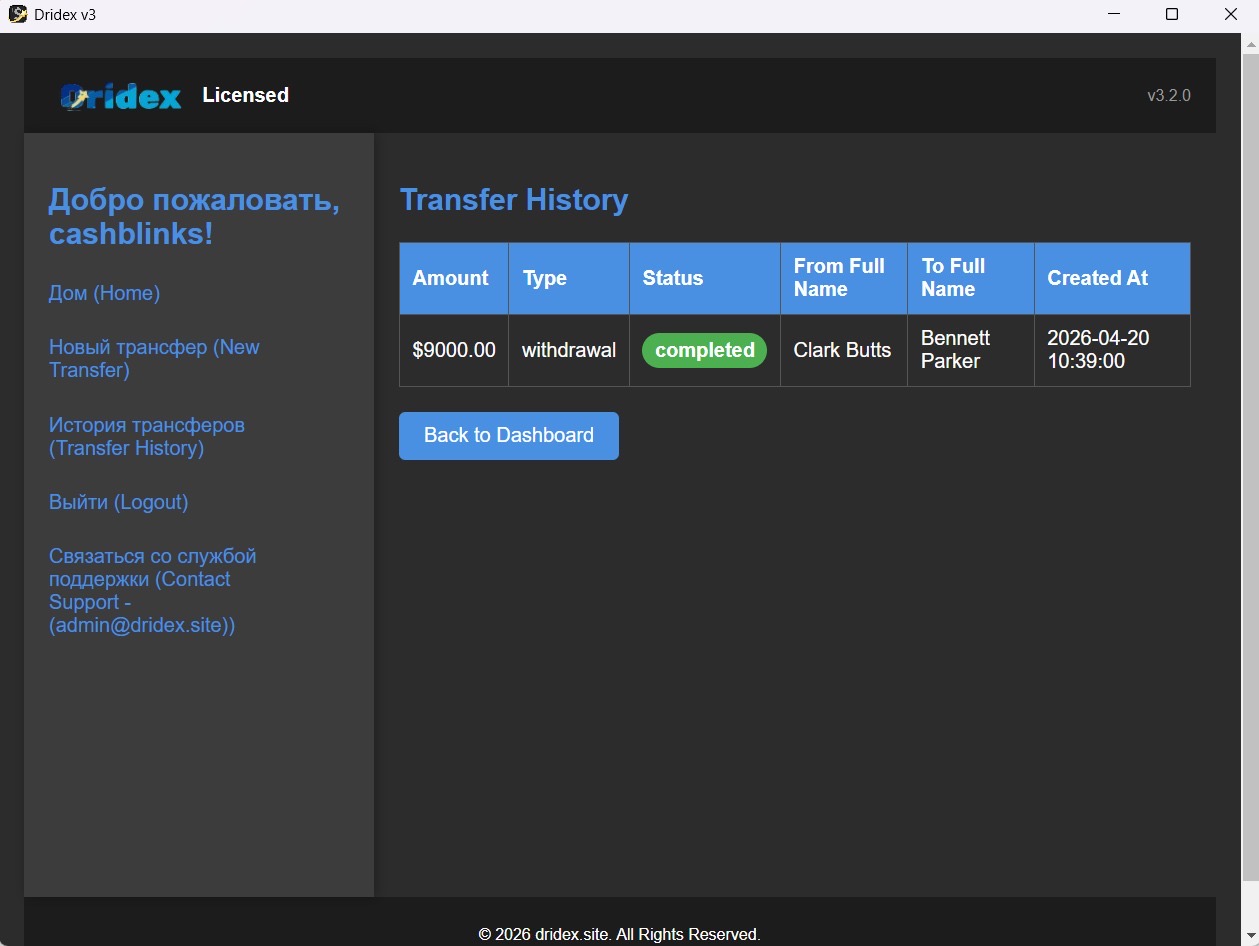
Task: Start a Новый трансфер (New Transfer)
Action: [154, 358]
